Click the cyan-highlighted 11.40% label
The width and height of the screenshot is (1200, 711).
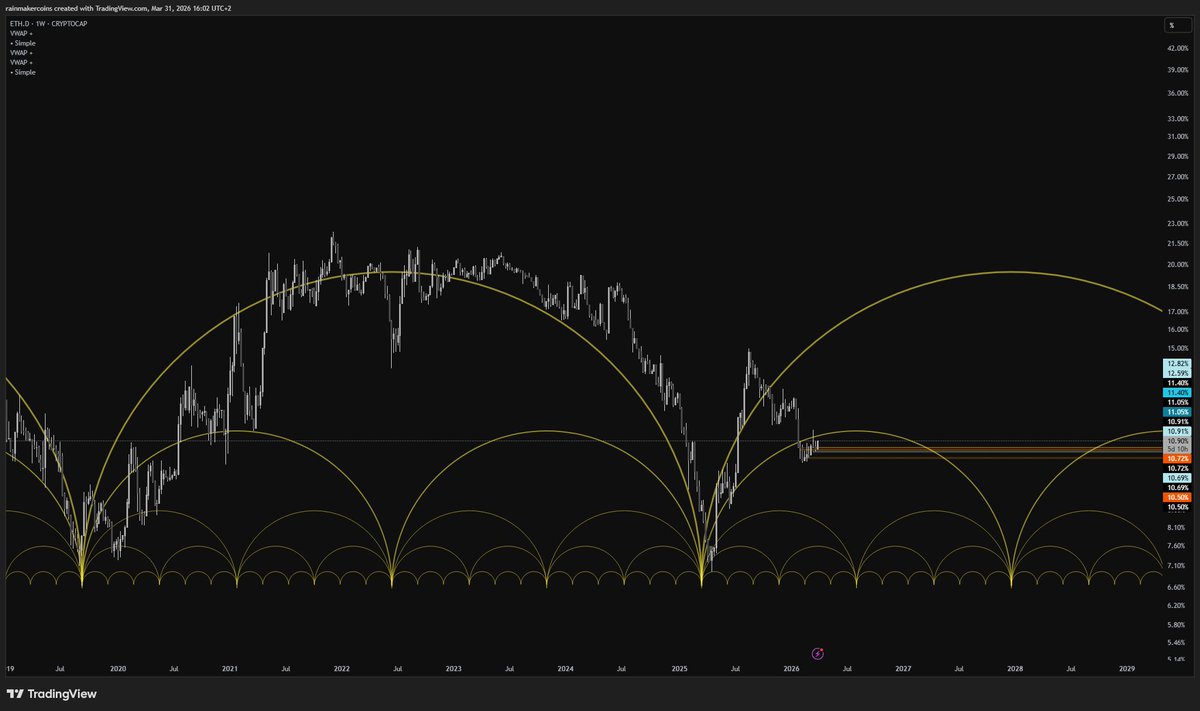(x=1178, y=392)
